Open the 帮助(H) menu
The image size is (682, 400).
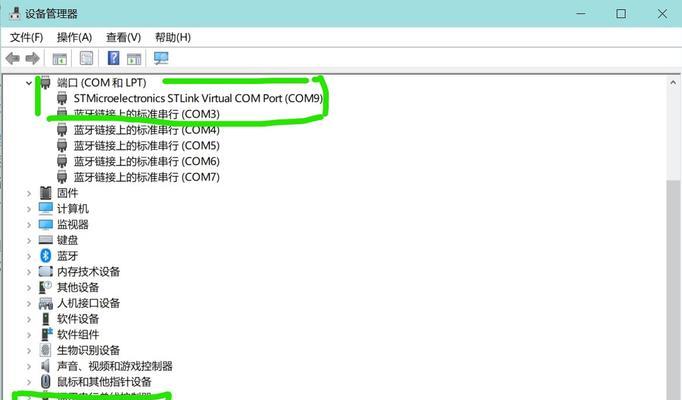point(173,37)
